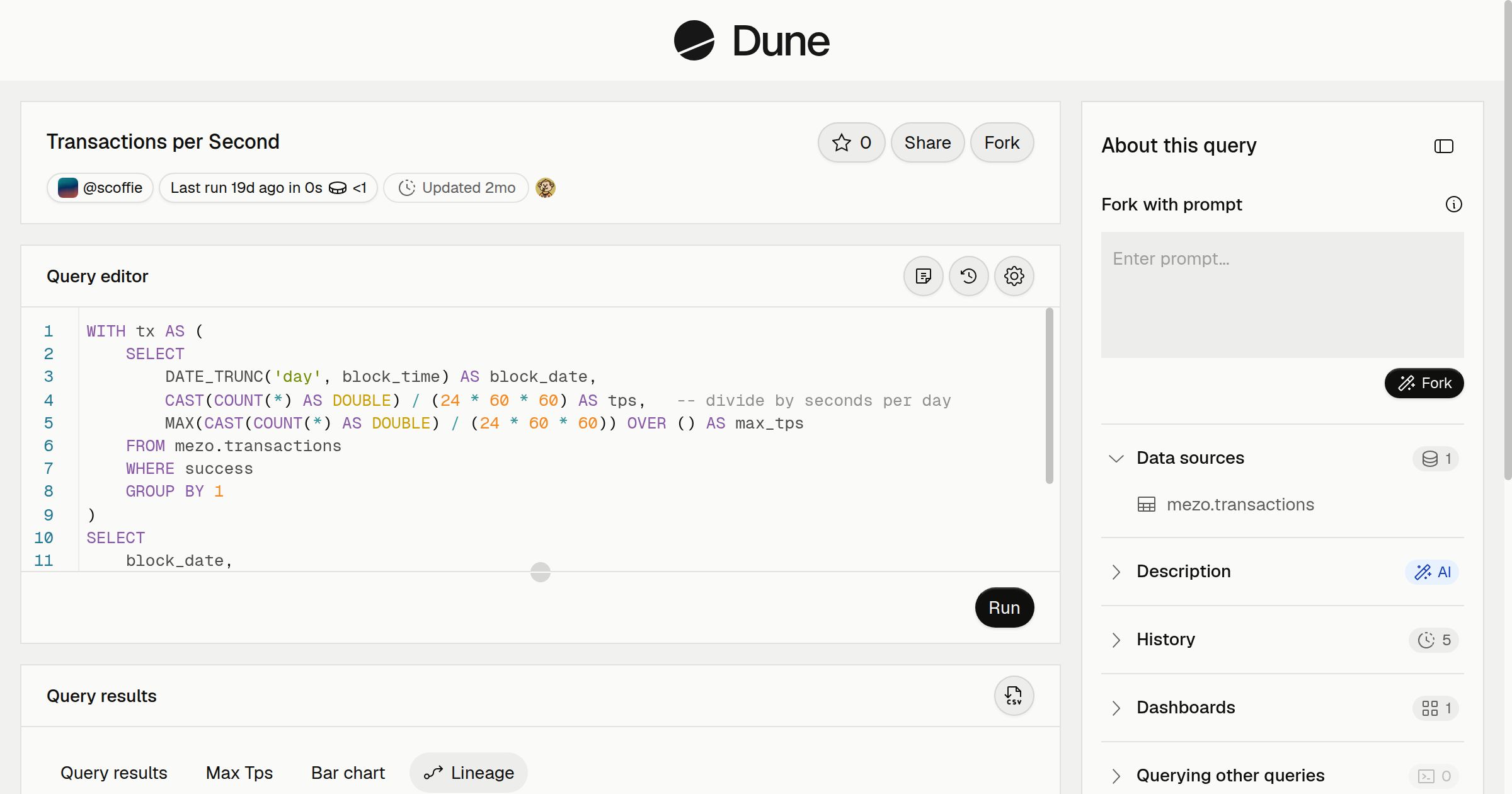
Task: Click the Dune wordmark text
Action: click(x=781, y=41)
